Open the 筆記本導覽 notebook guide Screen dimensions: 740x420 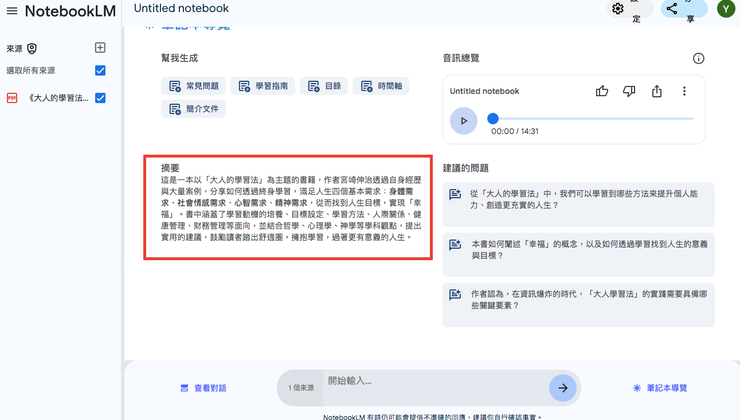tap(660, 388)
